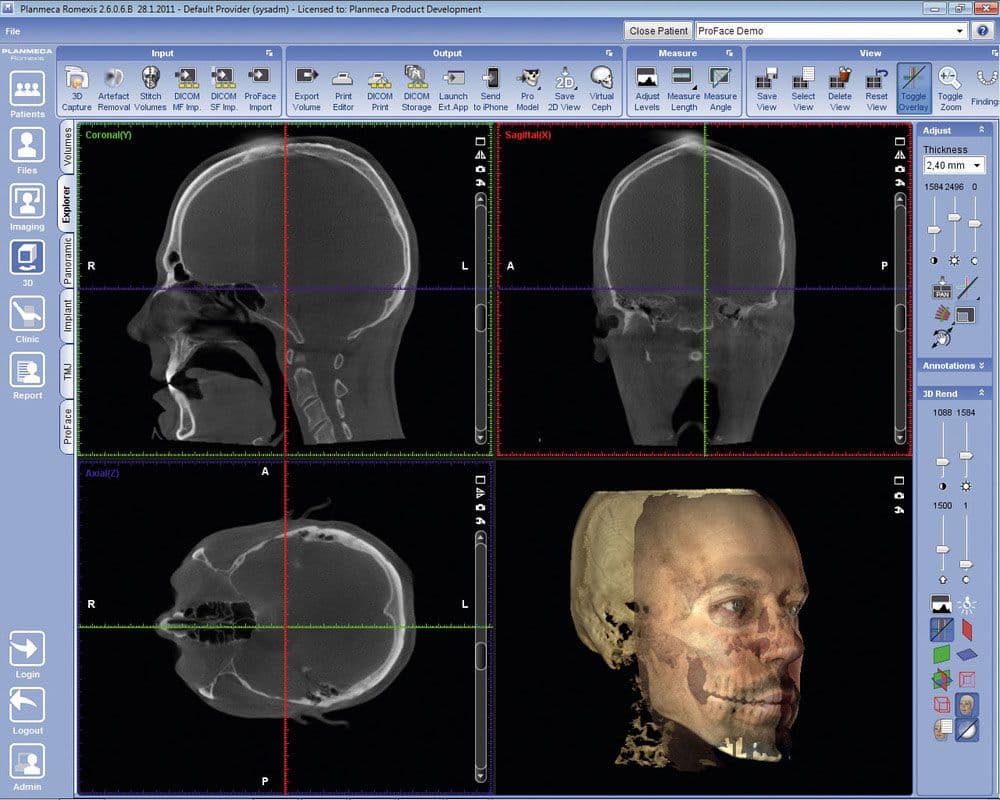
Task: Click the Coronal view vertical scrollbar
Action: (x=481, y=315)
